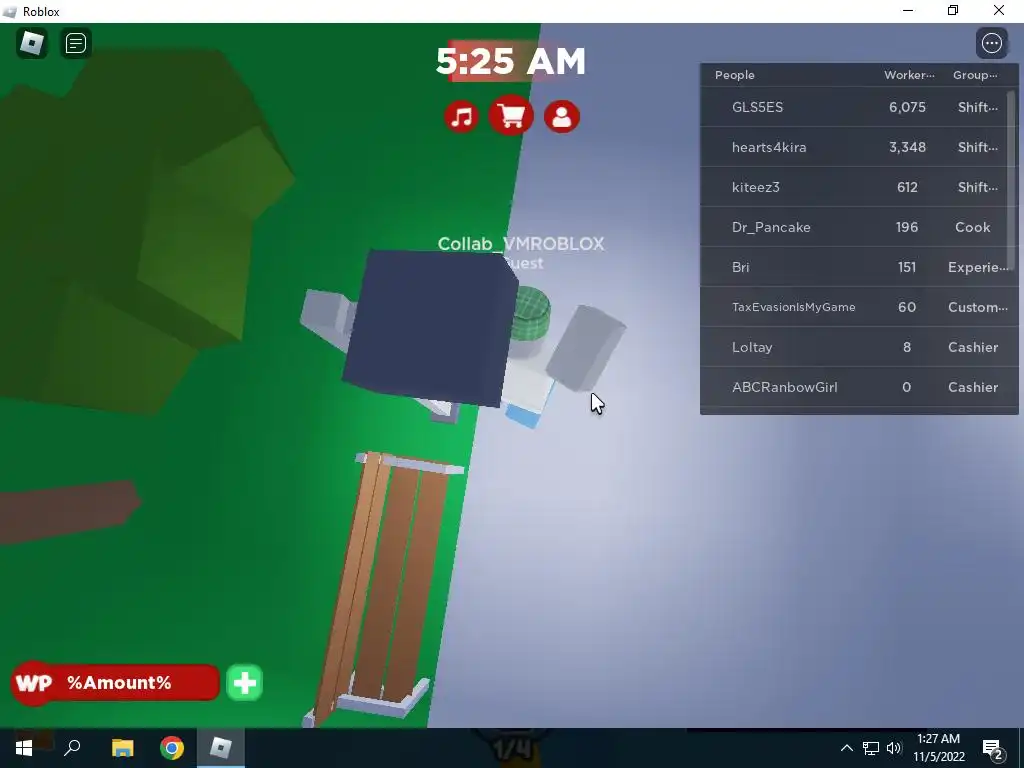Click the green plus to add WP
The height and width of the screenshot is (768, 1024).
point(244,683)
